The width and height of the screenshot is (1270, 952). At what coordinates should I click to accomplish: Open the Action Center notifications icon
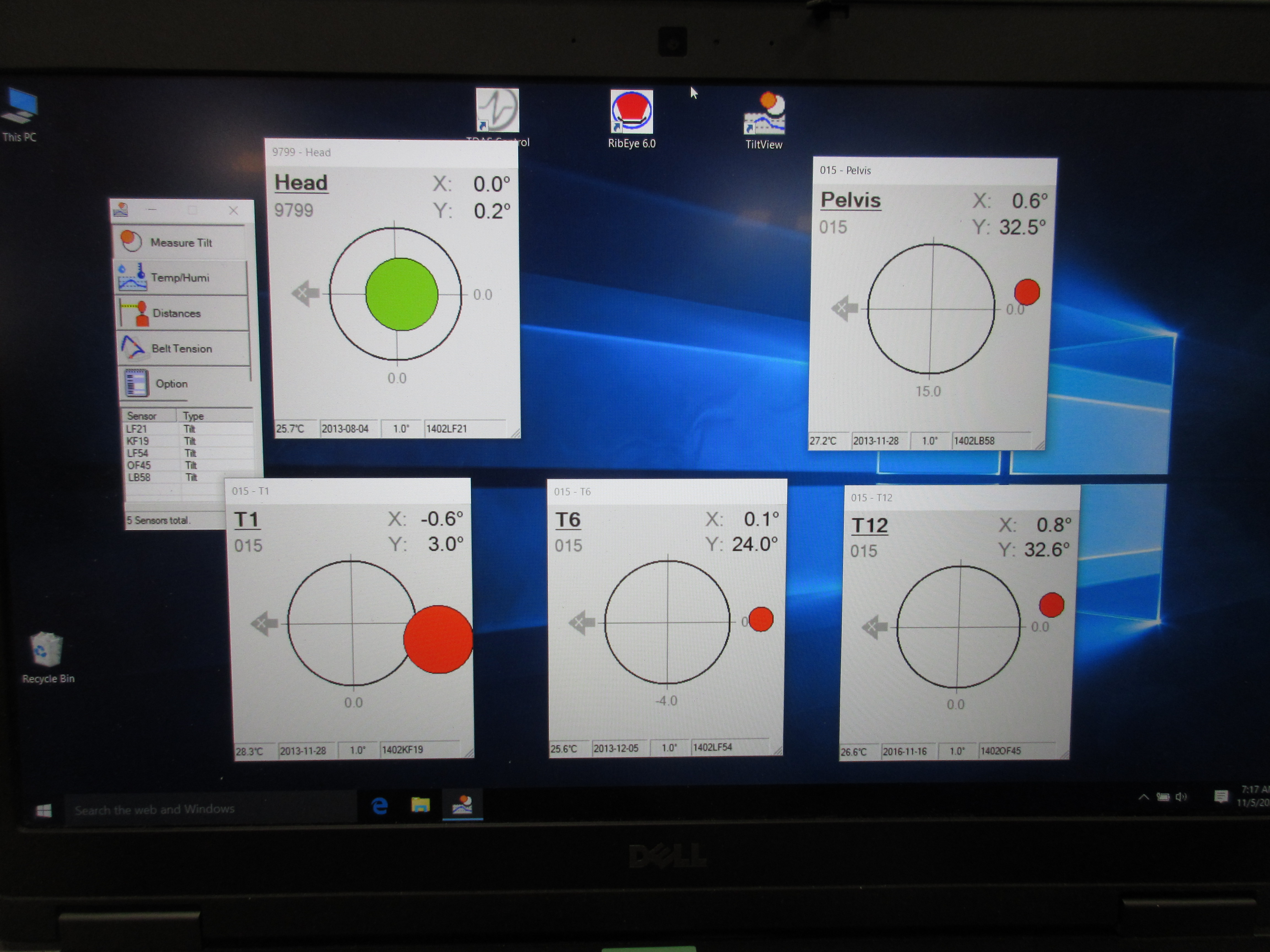pos(1221,796)
